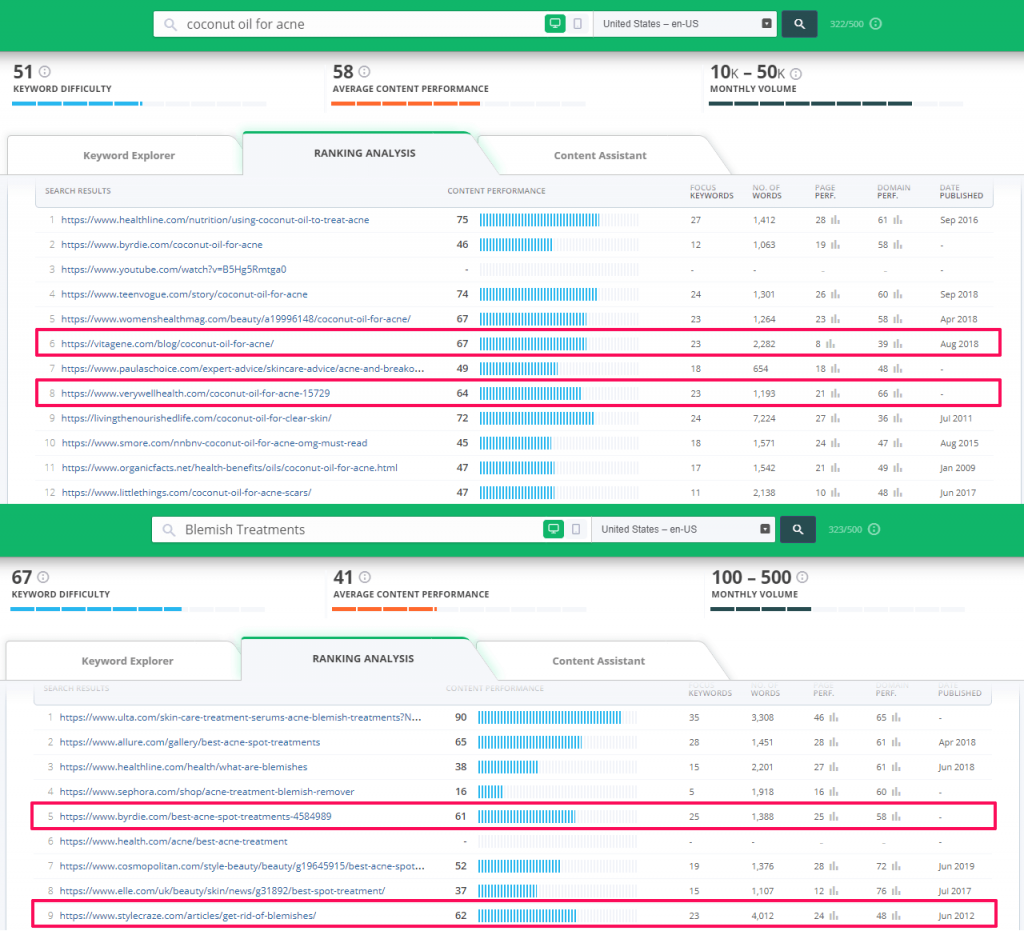
Task: Click content performance bar for ulta row
Action: coord(557,718)
